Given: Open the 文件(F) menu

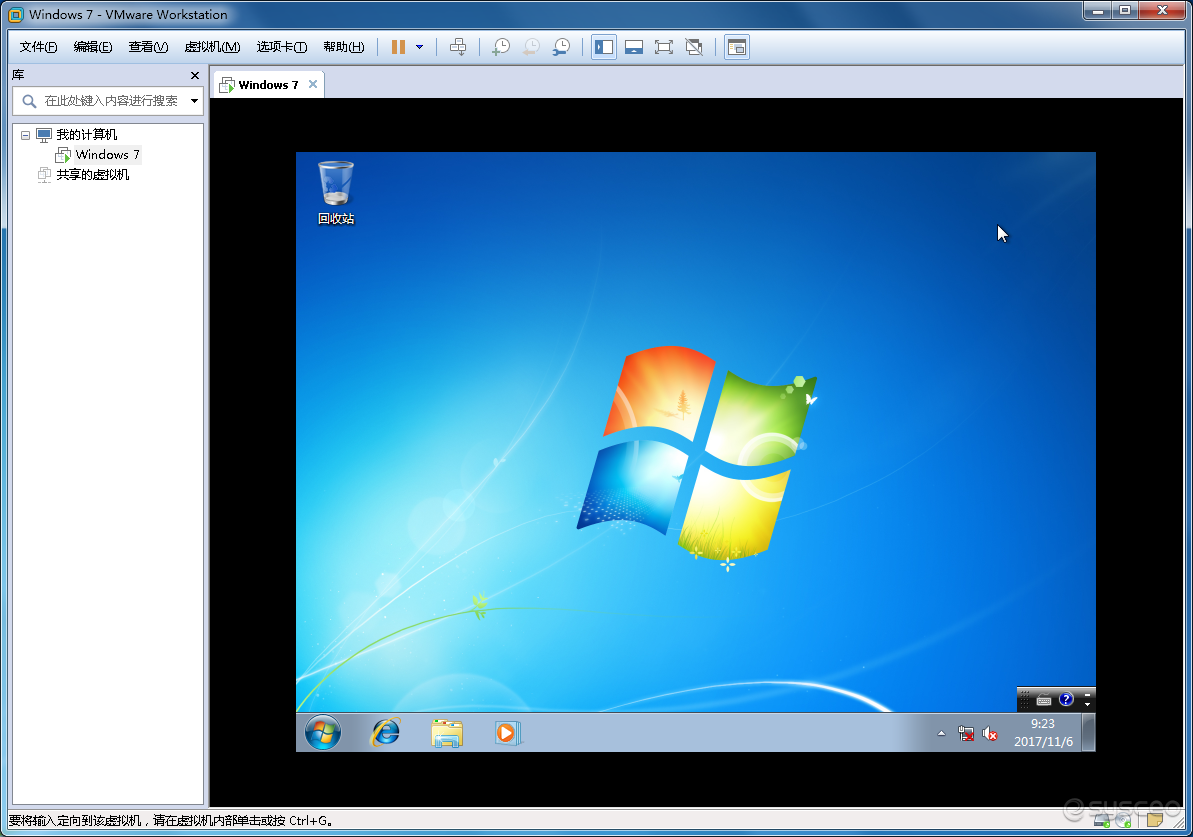Looking at the screenshot, I should [x=38, y=47].
